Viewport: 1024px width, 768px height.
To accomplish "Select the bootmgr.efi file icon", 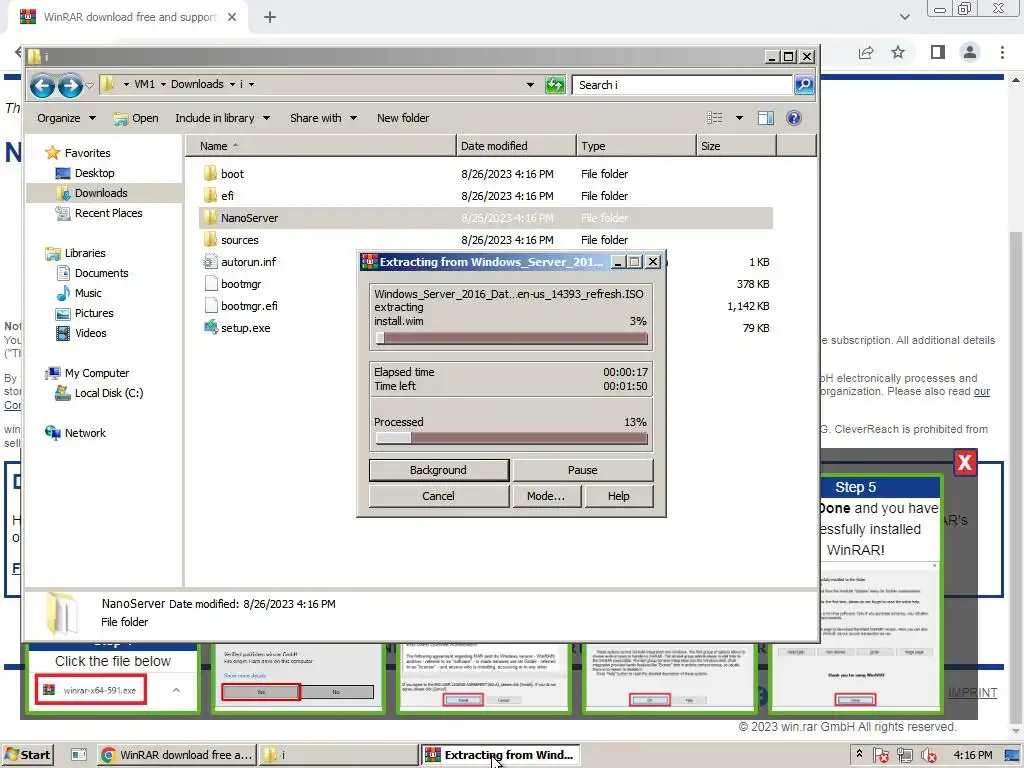I will click(x=210, y=306).
